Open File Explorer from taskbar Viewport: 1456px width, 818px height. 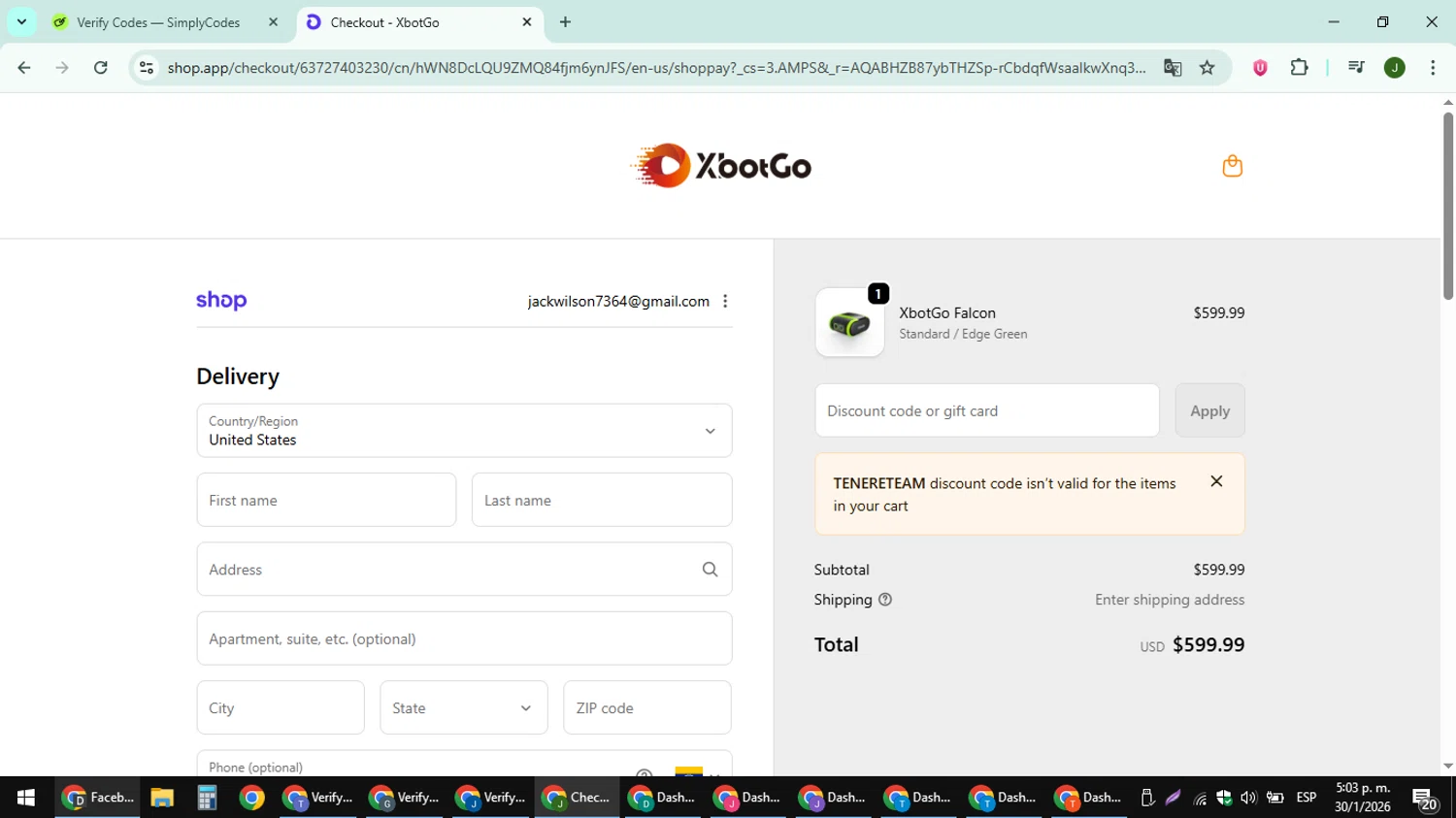click(162, 798)
